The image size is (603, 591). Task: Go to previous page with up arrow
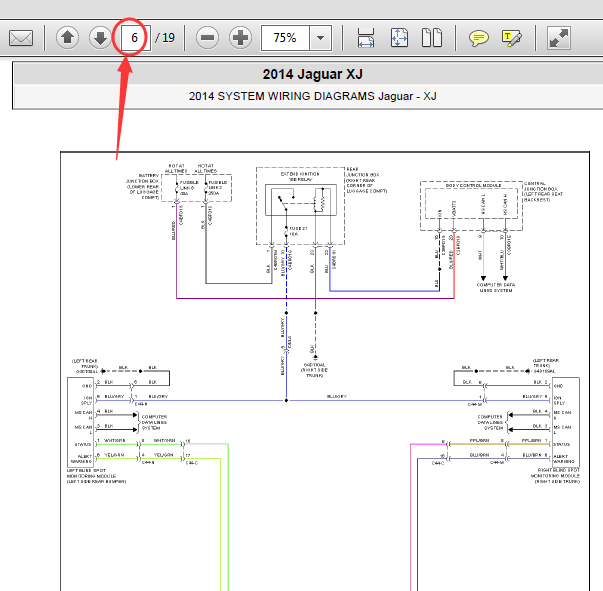pyautogui.click(x=68, y=38)
